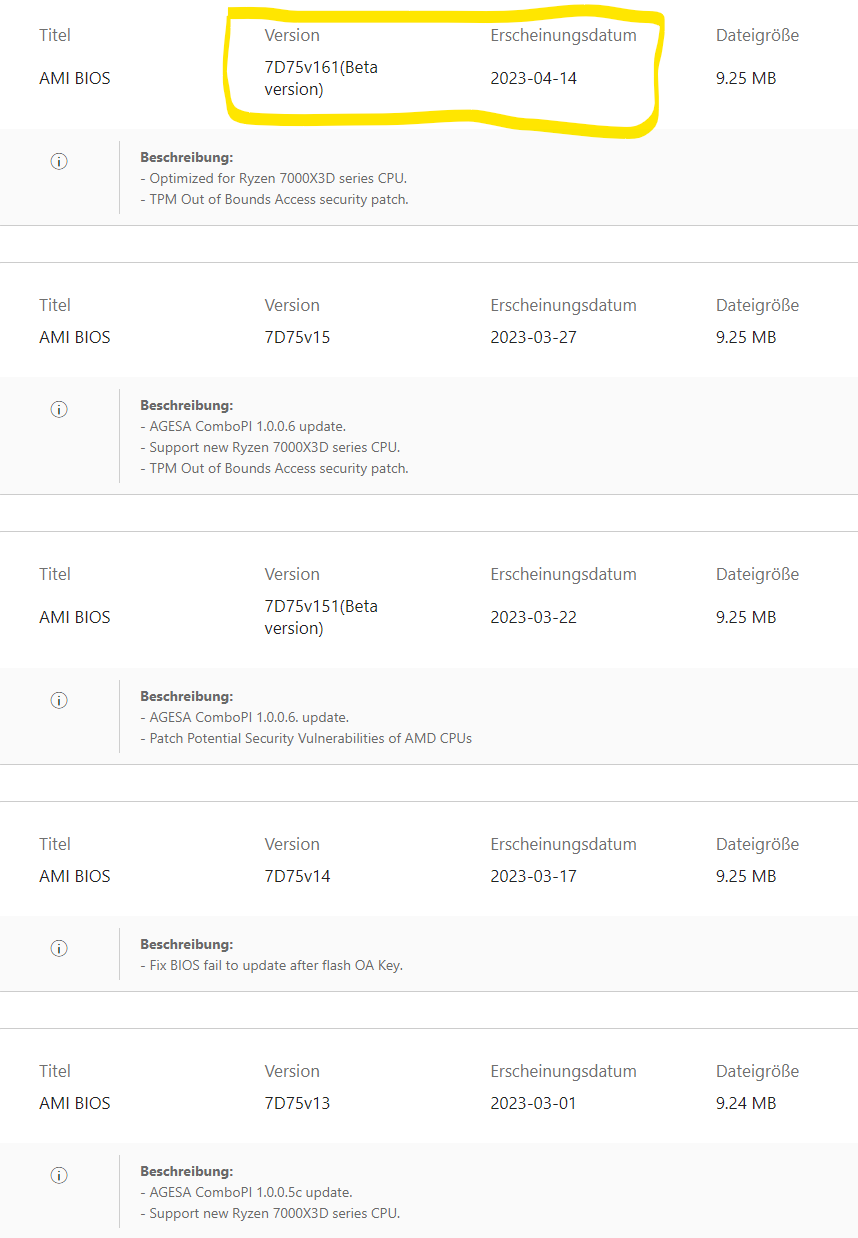Click the 9.24 MB file size
Screen dimensions: 858x1238
[746, 1103]
